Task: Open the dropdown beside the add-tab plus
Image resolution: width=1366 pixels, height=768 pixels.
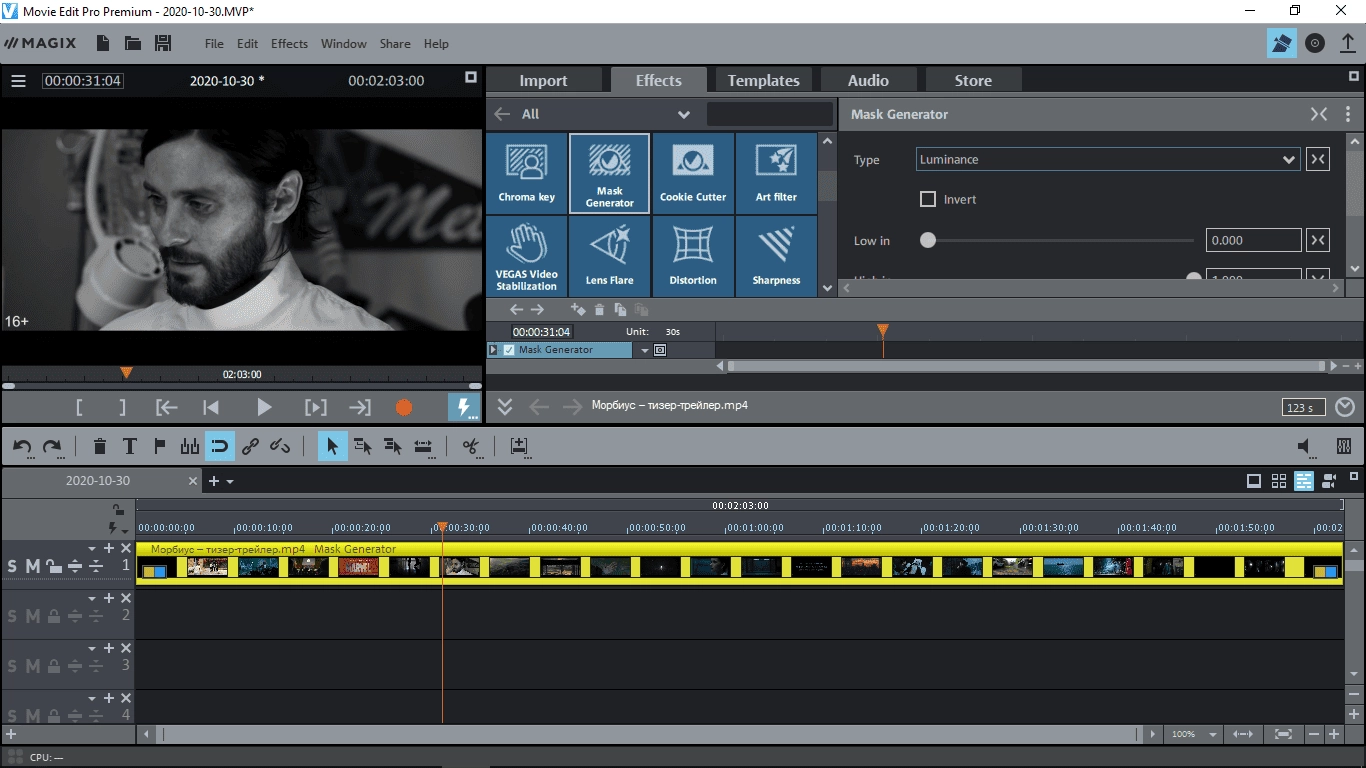Action: point(230,481)
